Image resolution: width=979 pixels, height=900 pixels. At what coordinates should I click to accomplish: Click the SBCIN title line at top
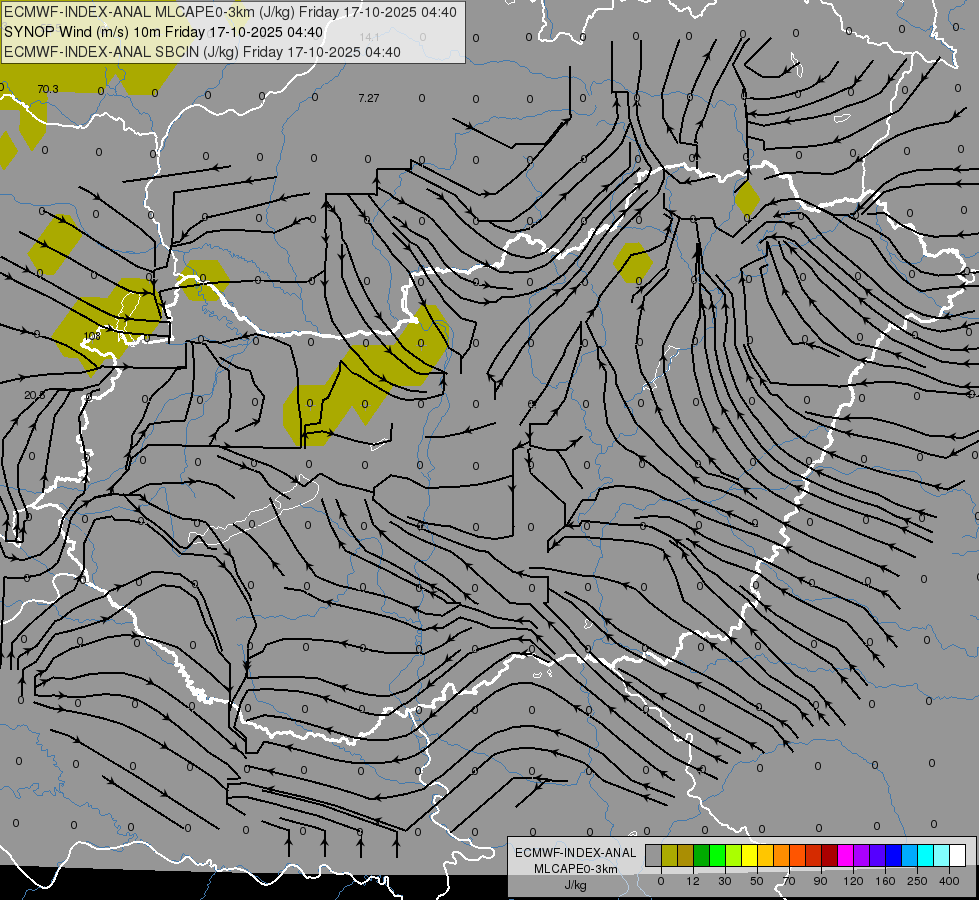click(x=202, y=52)
